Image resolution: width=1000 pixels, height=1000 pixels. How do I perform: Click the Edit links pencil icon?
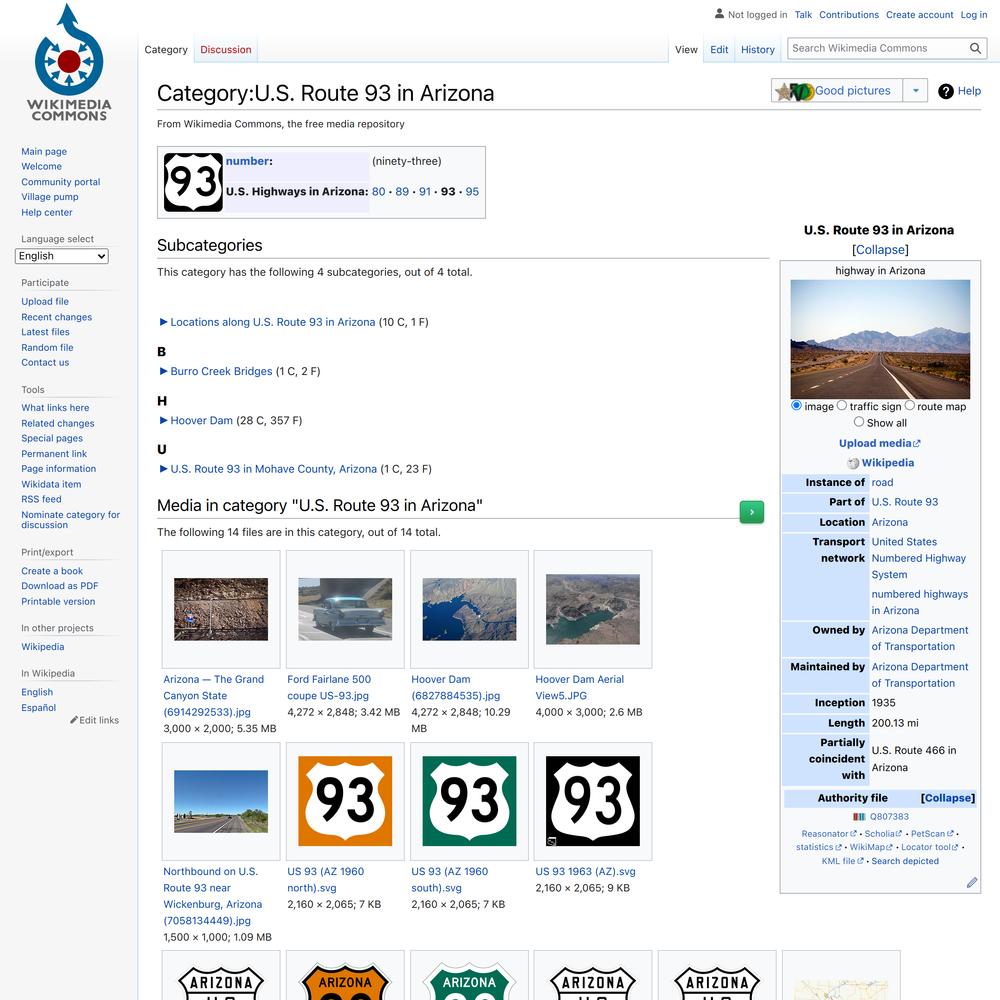74,720
